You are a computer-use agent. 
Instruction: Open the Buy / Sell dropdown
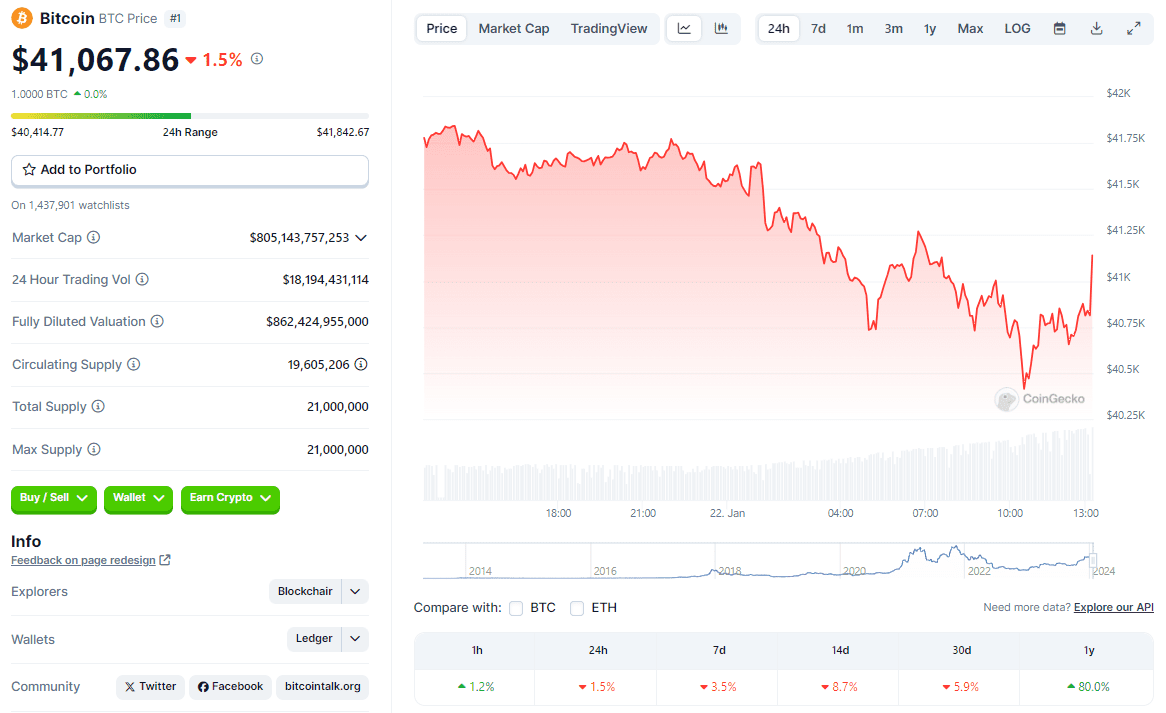[54, 498]
